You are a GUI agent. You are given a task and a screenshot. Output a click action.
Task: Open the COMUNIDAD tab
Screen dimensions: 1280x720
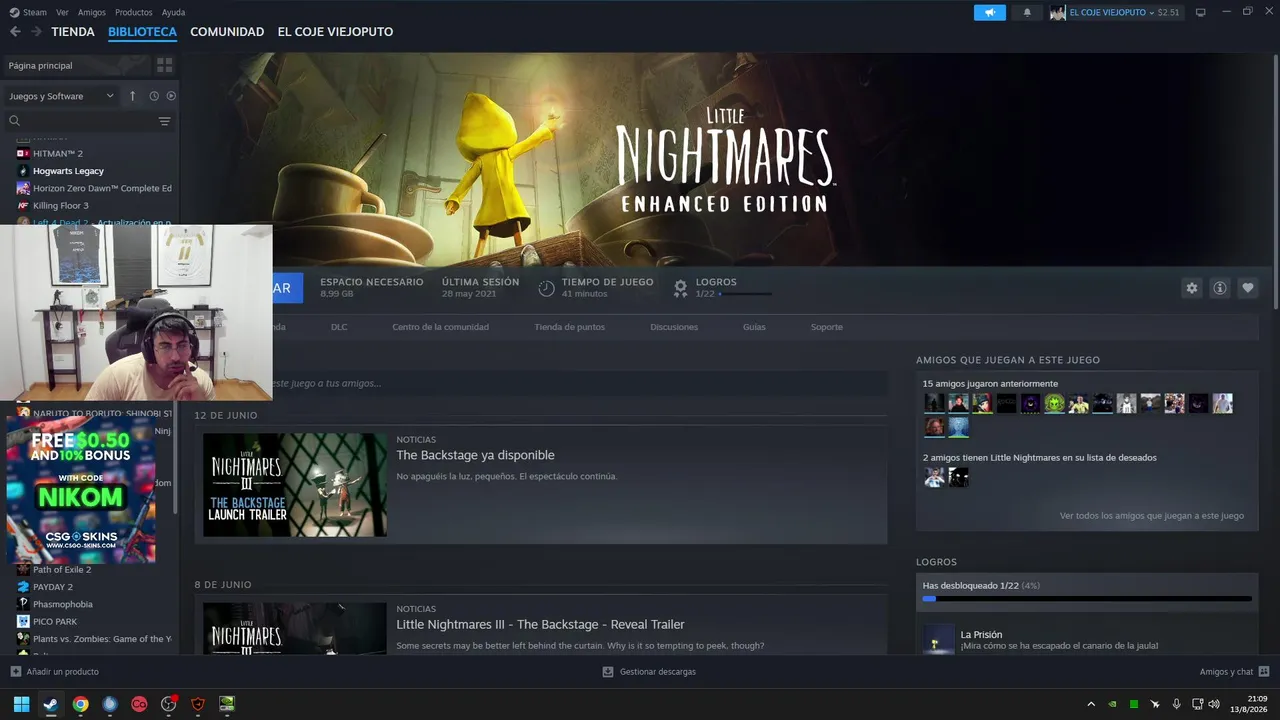point(227,32)
